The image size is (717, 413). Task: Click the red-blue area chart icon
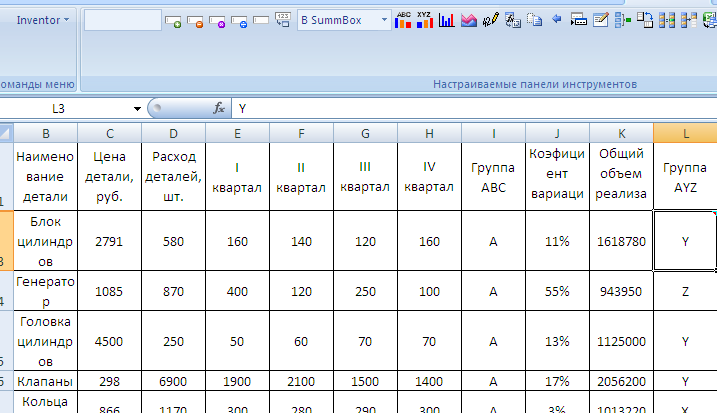[468, 20]
